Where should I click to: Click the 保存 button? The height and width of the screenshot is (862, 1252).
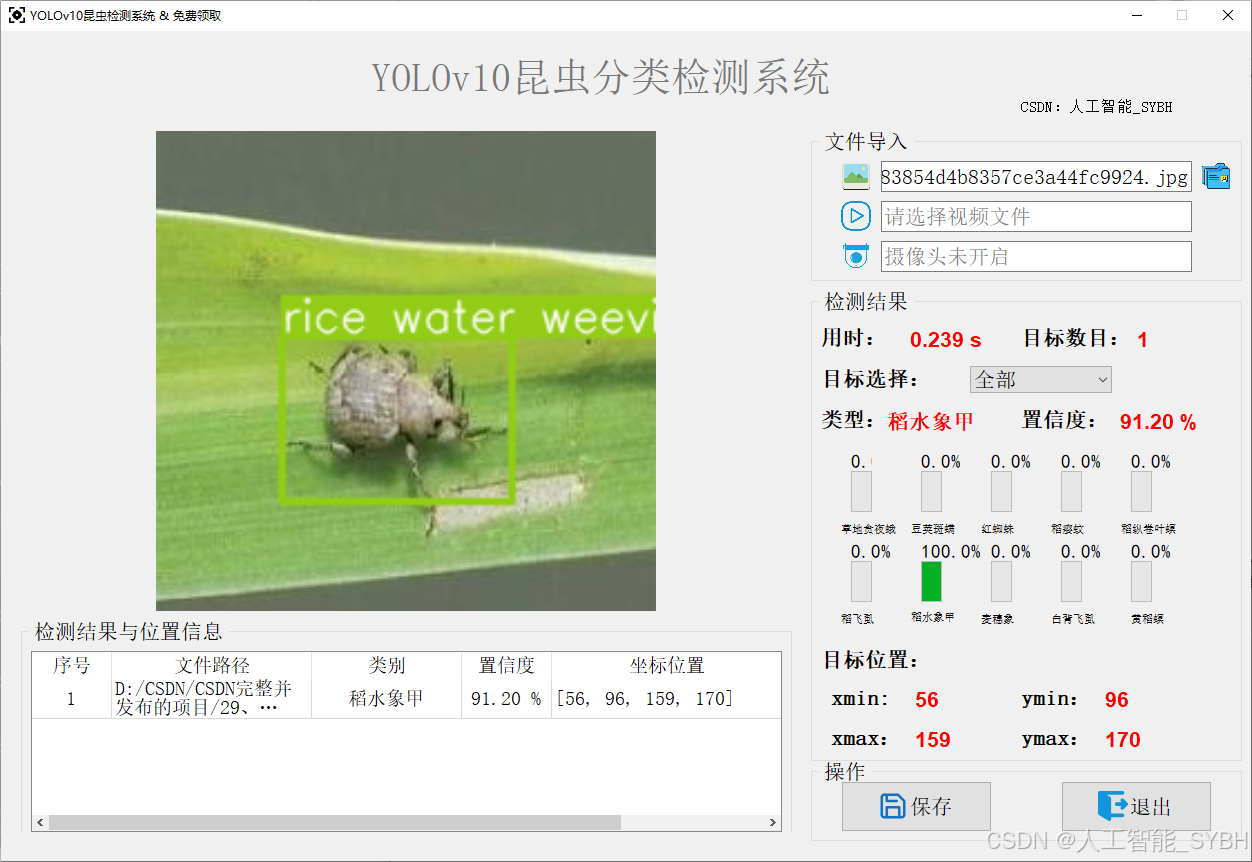[x=916, y=806]
